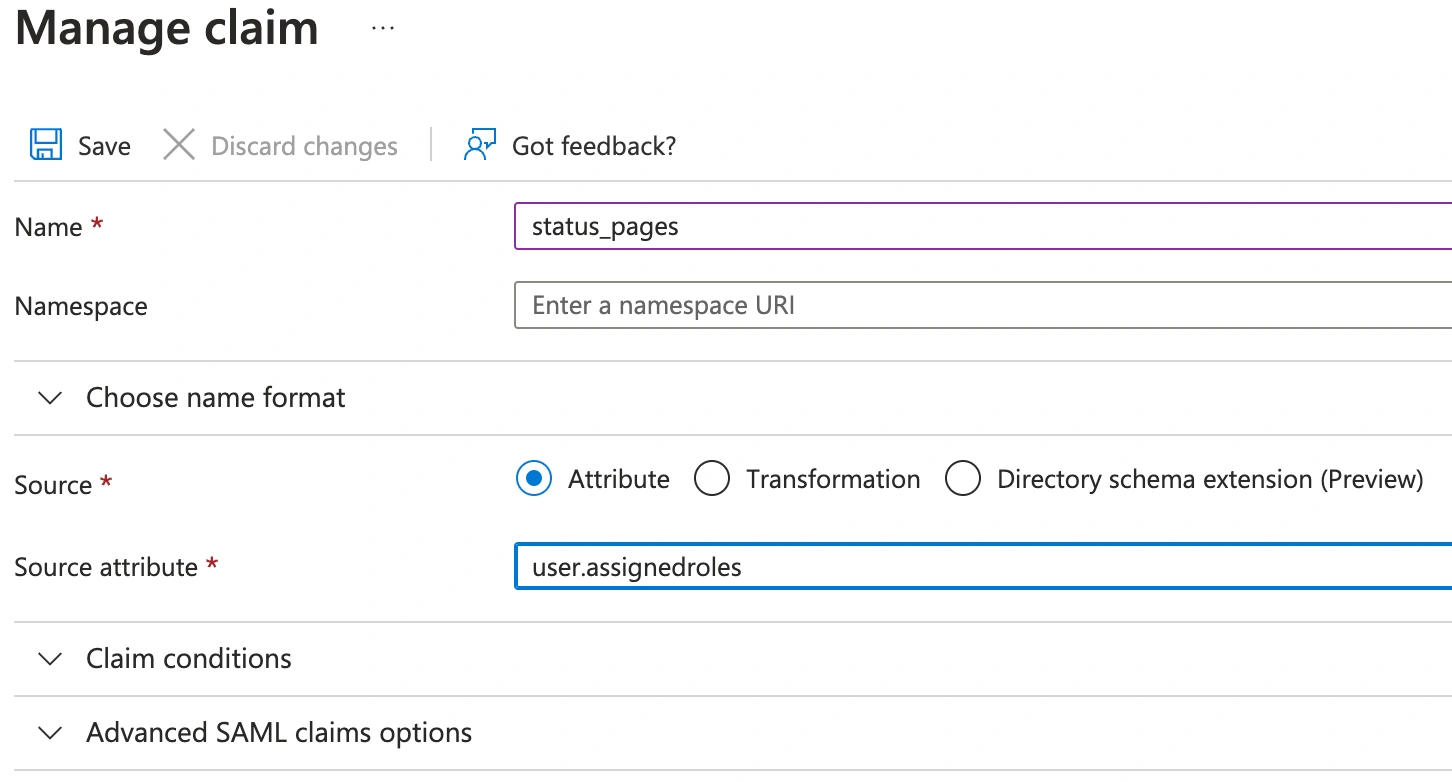Click the Choose name format chevron arrow
Image resolution: width=1452 pixels, height=782 pixels.
pos(49,398)
